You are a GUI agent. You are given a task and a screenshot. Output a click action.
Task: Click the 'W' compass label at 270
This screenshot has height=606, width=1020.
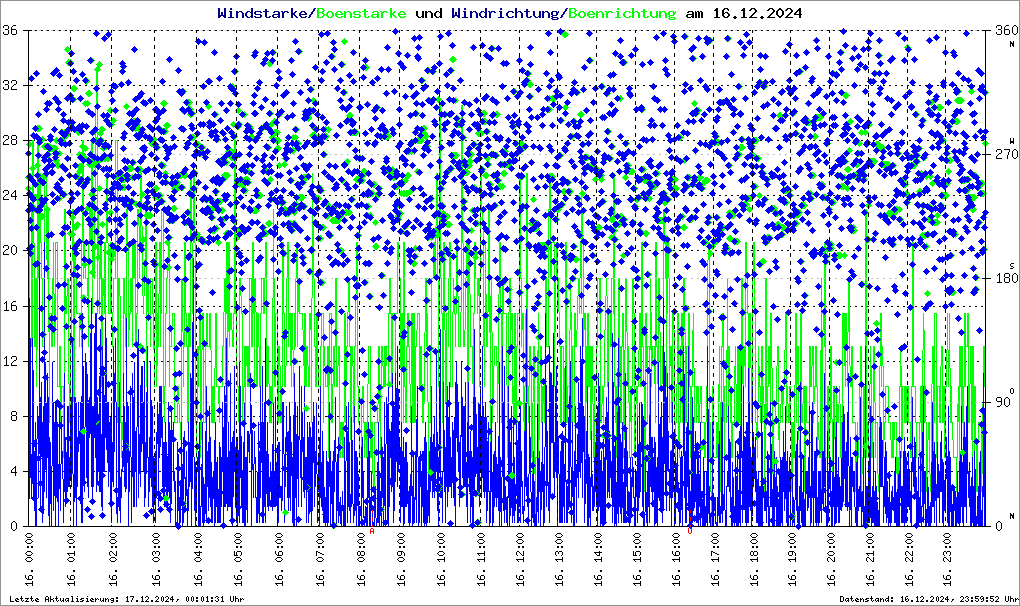tap(1012, 139)
